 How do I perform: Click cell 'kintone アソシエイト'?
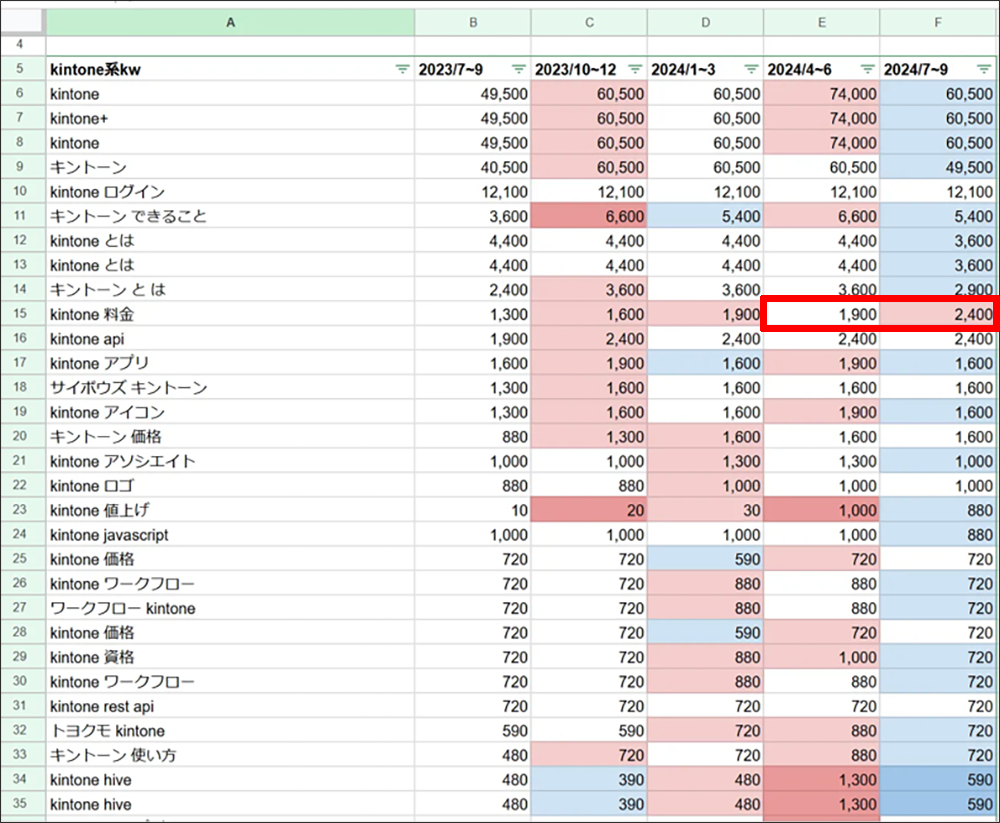[230, 461]
